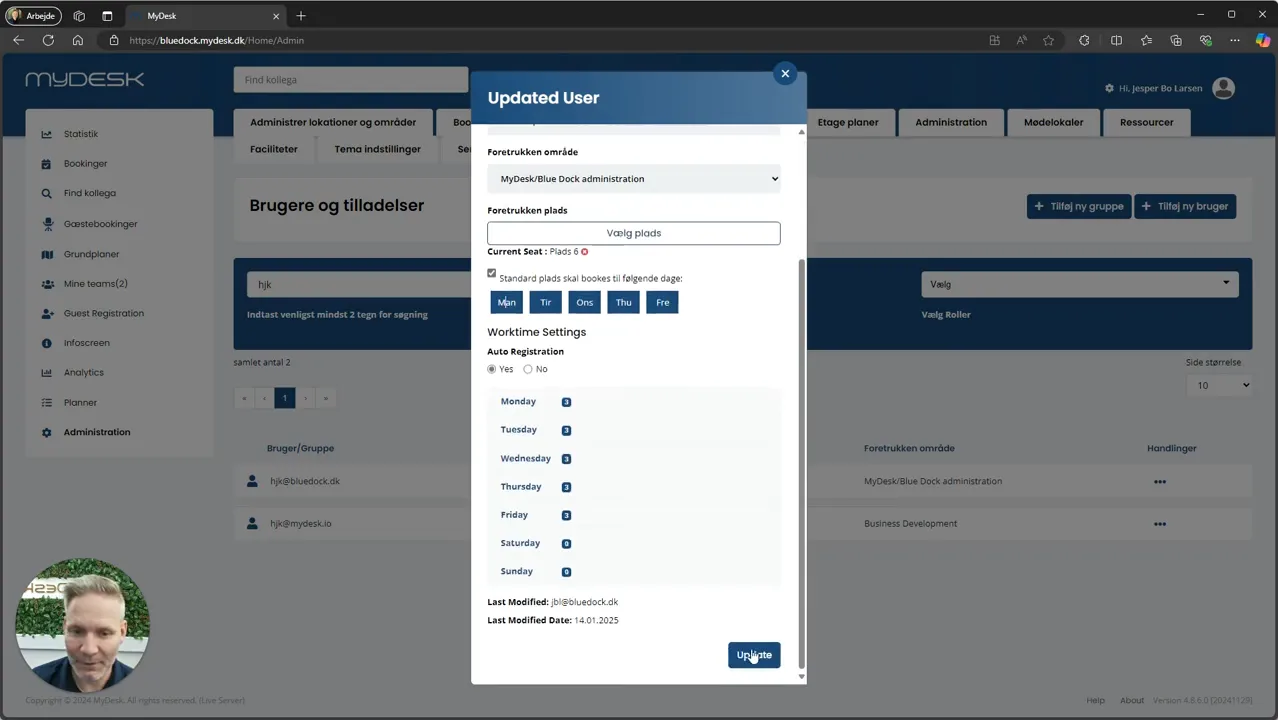Click the browser home button
Screen dimensions: 1278x720
(x=78, y=40)
